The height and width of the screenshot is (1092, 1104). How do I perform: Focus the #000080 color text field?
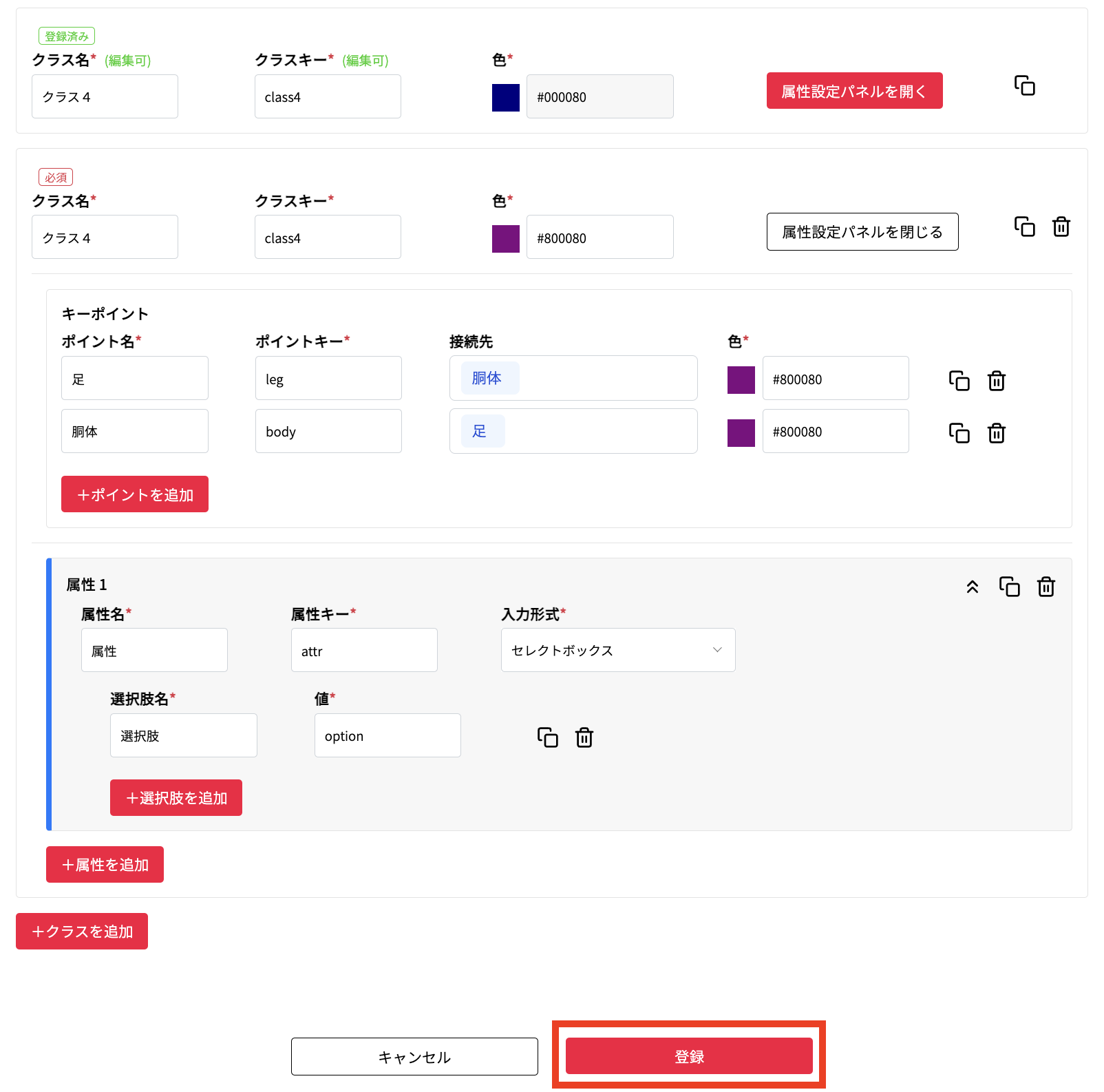click(x=600, y=96)
